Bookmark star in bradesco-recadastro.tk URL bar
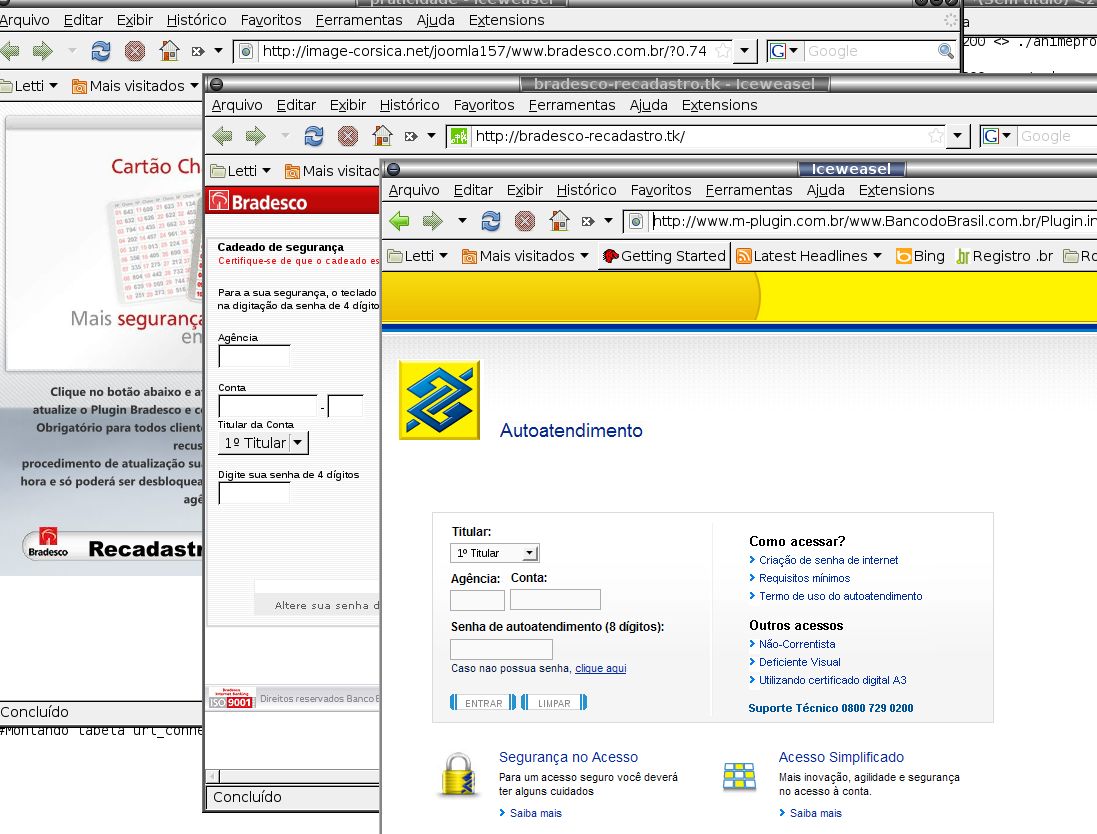The width and height of the screenshot is (1097, 834). coord(936,136)
